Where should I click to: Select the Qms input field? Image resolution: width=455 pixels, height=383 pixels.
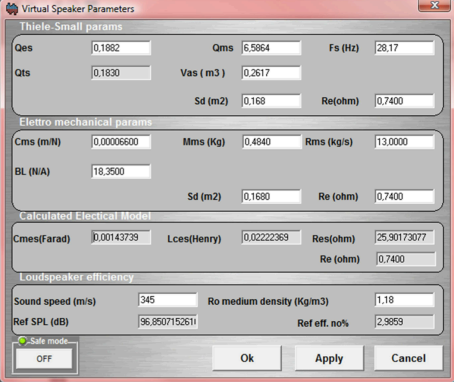tap(271, 48)
